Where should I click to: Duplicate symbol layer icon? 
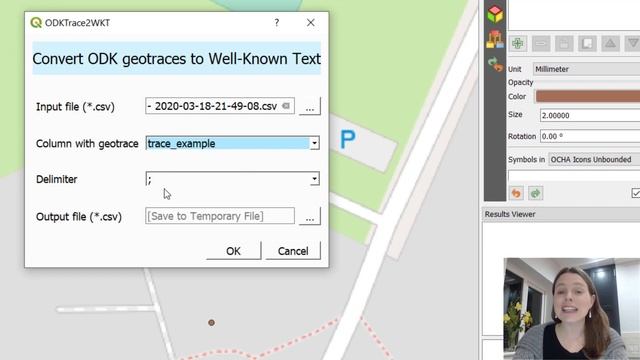click(587, 43)
